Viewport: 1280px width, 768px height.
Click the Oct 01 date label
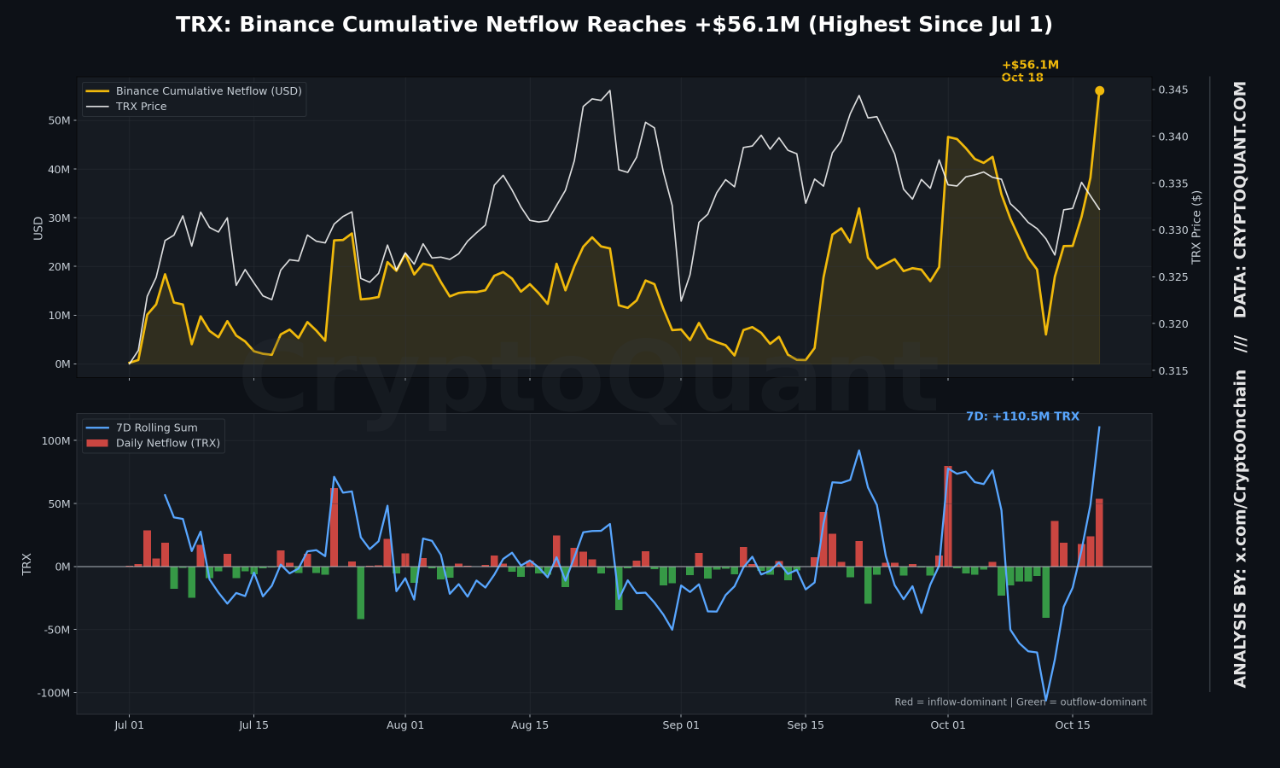coord(947,726)
